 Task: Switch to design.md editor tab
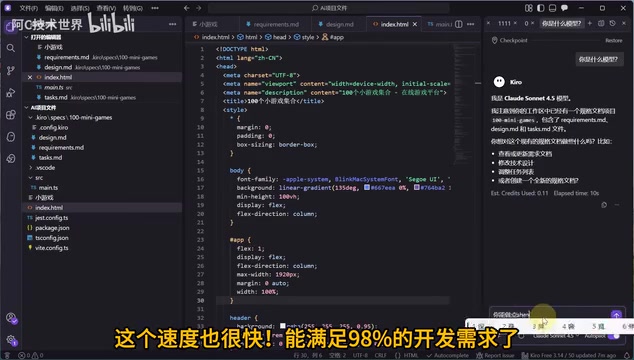coord(339,24)
